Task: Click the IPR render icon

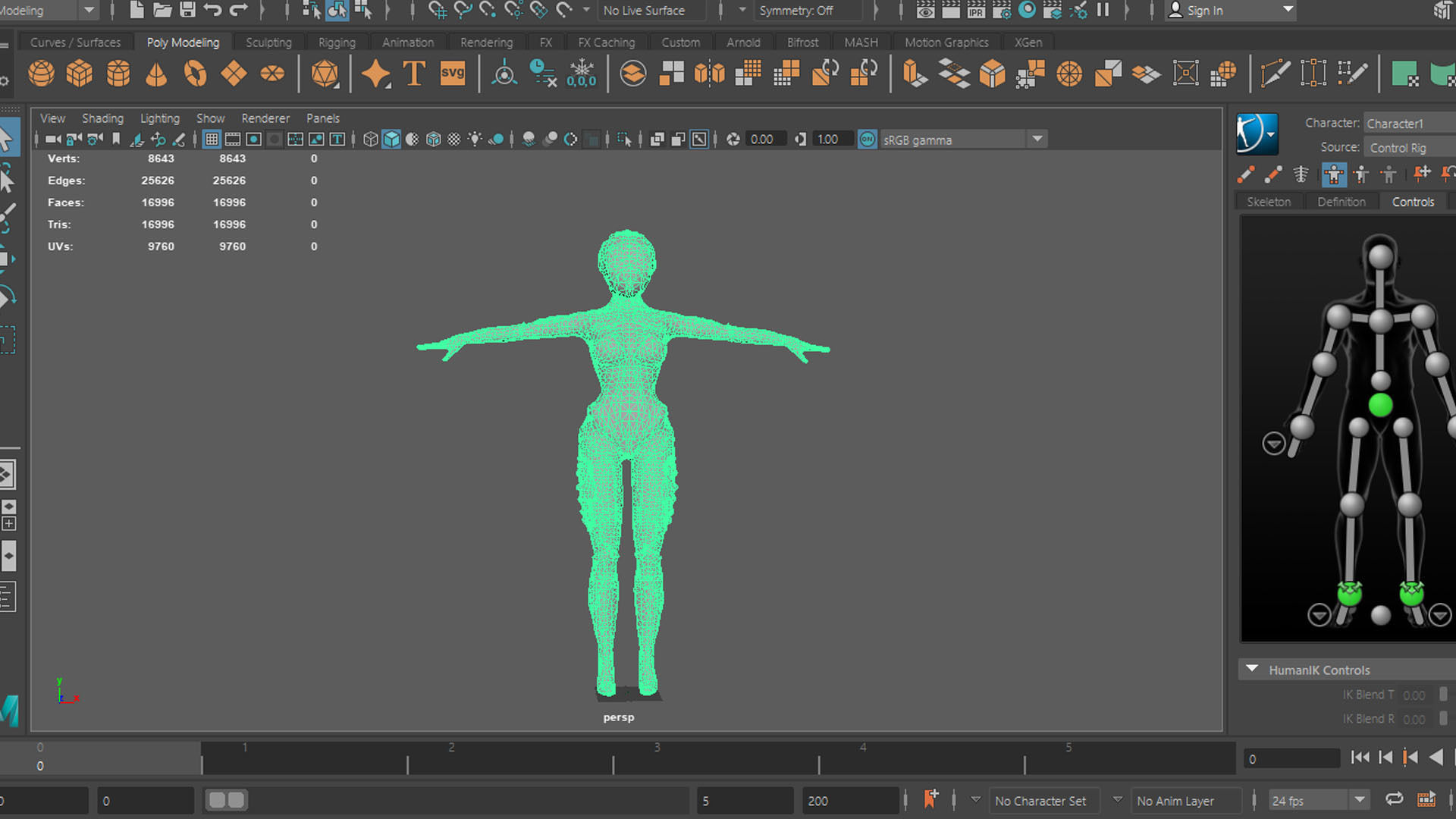Action: (976, 10)
